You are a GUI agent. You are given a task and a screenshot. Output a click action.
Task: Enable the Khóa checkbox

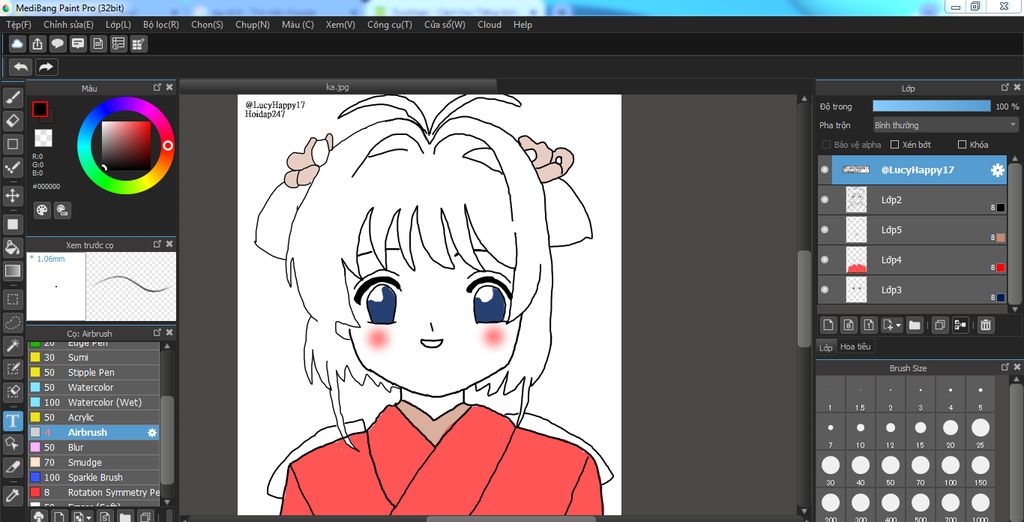point(962,144)
